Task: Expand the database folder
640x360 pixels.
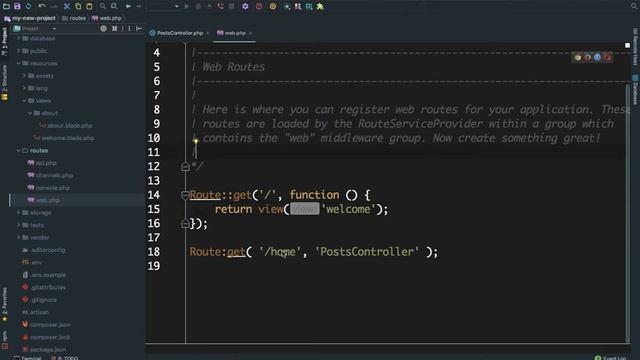Action: coord(18,38)
